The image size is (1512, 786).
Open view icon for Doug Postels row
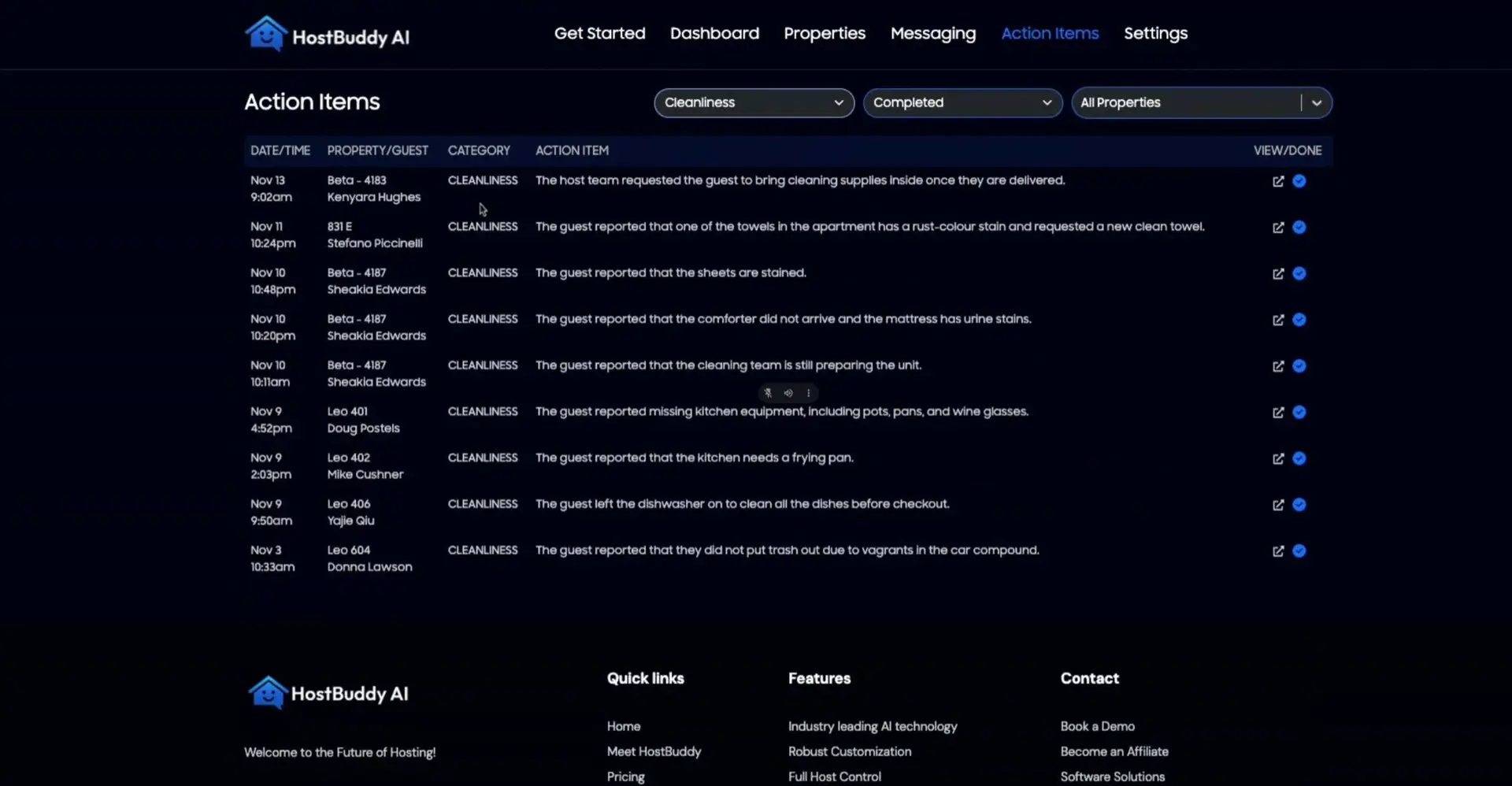[1278, 413]
